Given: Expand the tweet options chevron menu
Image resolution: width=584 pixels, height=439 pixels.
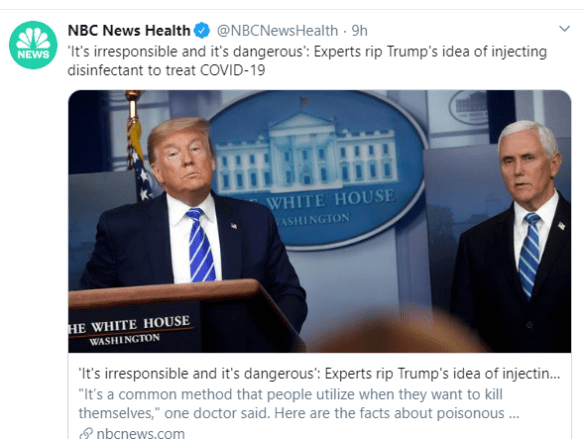Looking at the screenshot, I should click(x=565, y=29).
